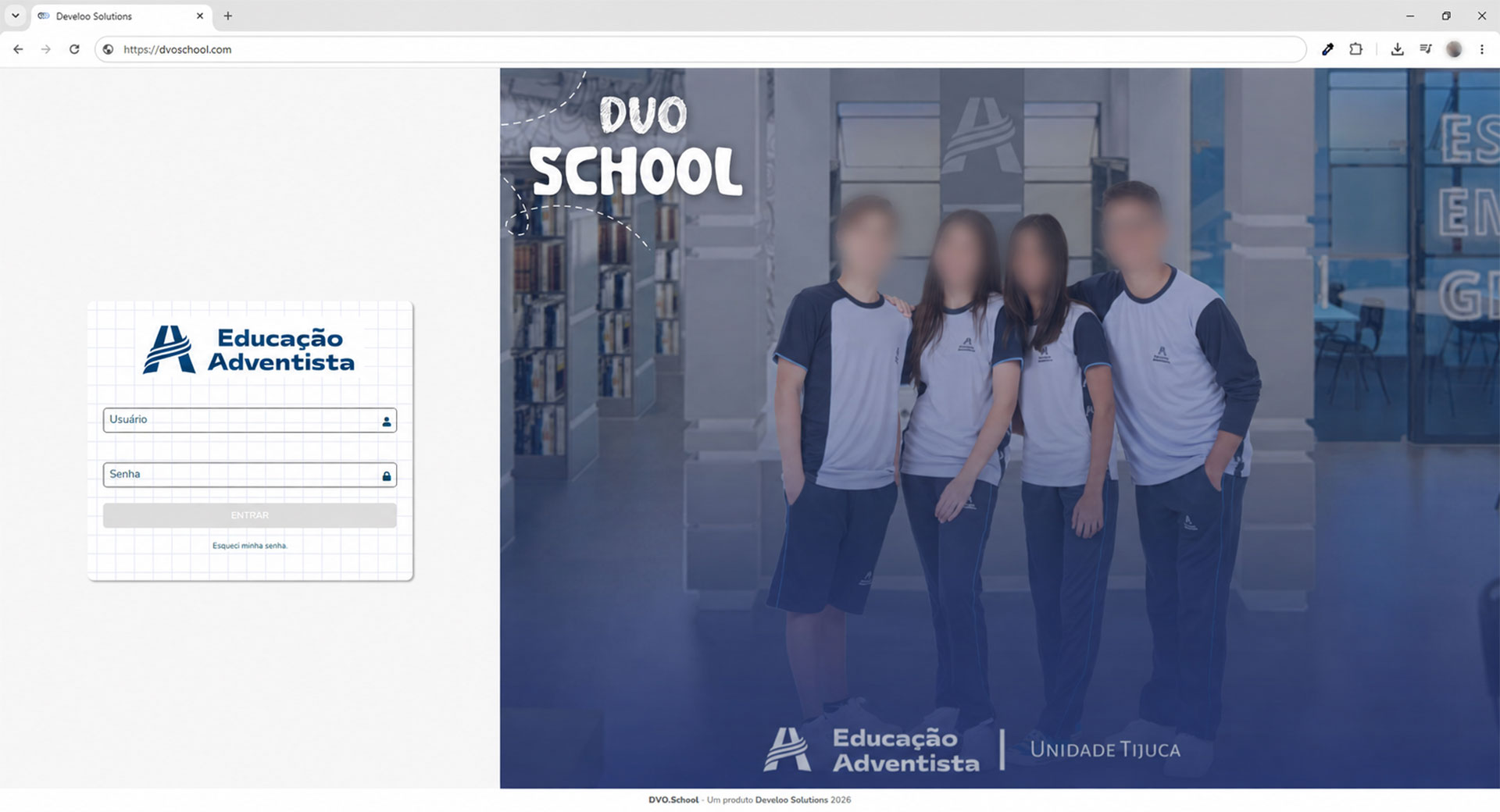Open the browser three-dot menu
Screen dimensions: 1500x812
click(x=1482, y=49)
